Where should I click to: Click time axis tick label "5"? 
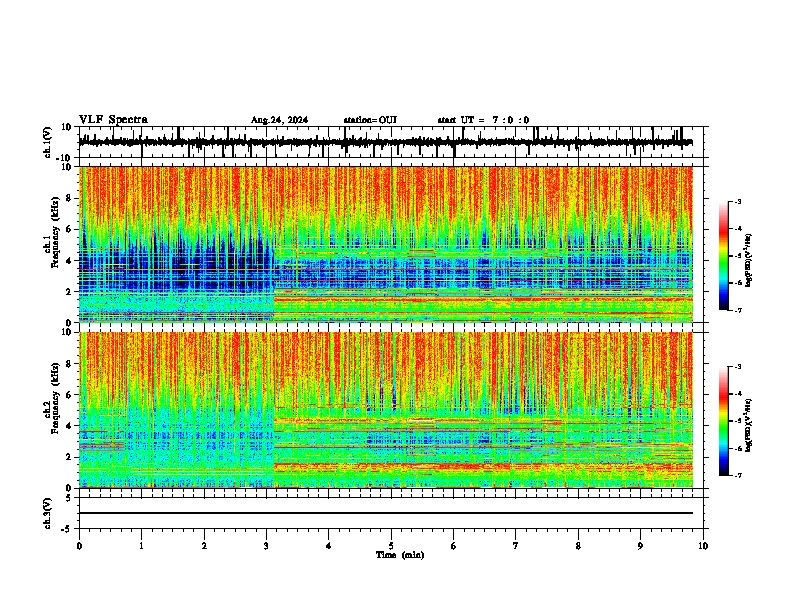pos(391,546)
